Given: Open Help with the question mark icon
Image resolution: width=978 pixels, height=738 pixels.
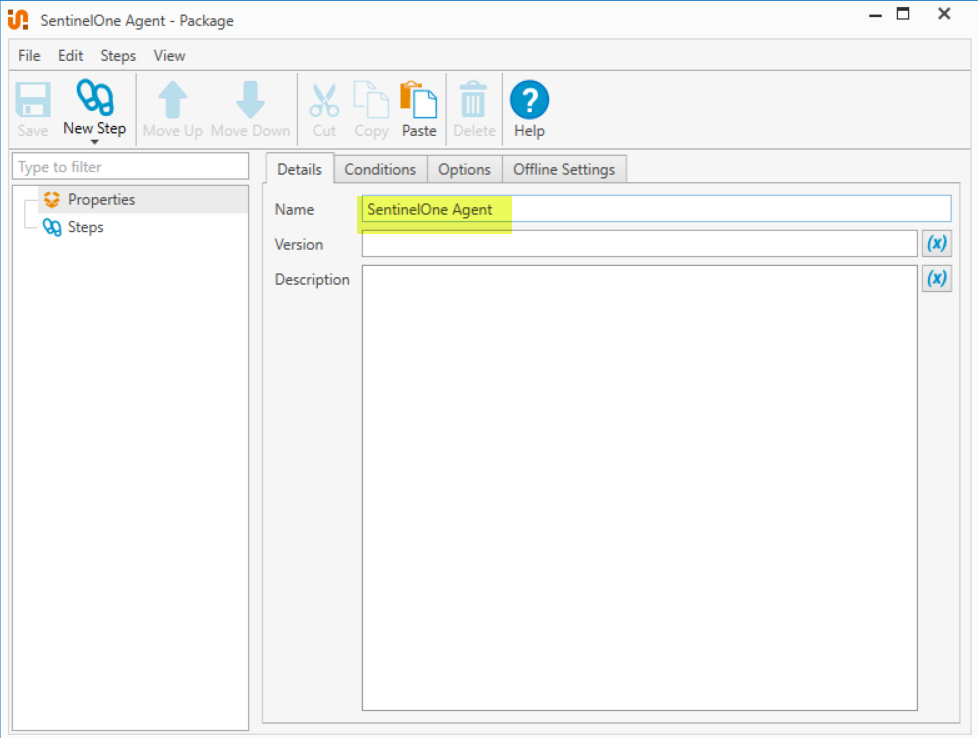Looking at the screenshot, I should coord(530,100).
